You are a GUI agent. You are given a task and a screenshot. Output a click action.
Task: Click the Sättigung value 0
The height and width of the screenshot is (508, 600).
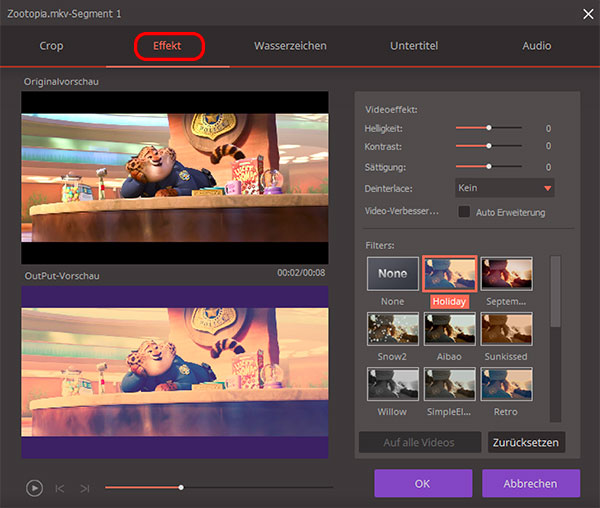coord(548,167)
